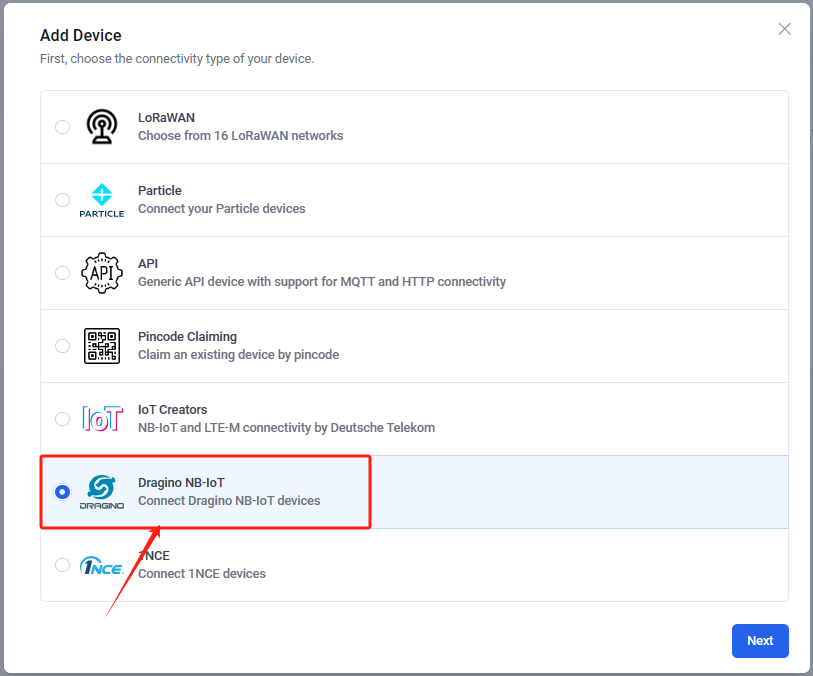Click the 'IoT Creators' title
Viewport: 813px width, 676px height.
[173, 410]
